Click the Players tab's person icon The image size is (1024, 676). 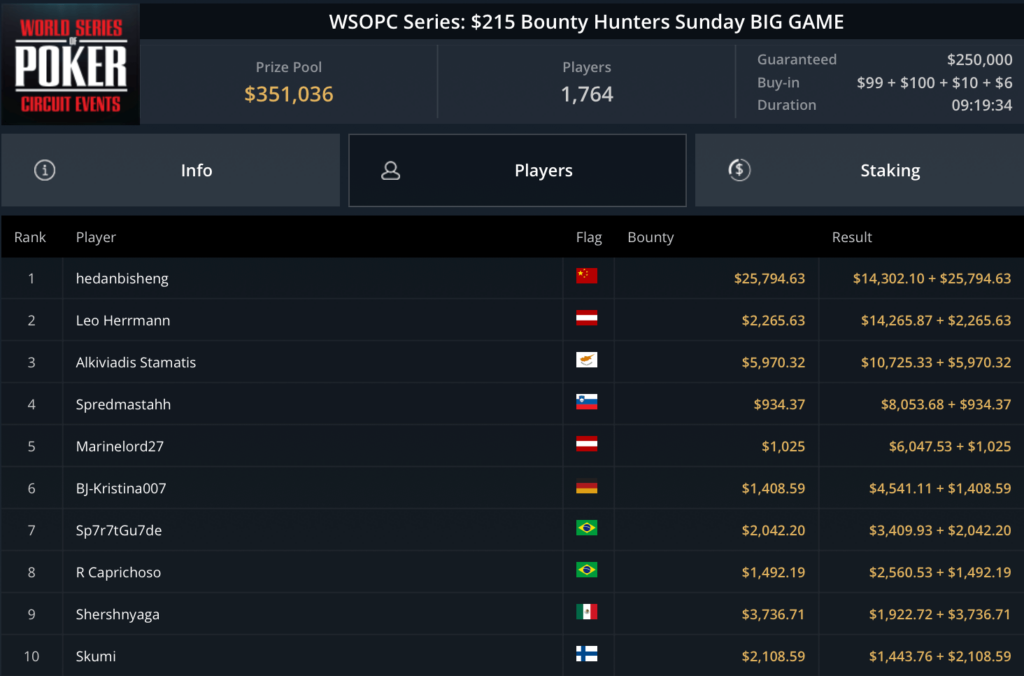391,171
